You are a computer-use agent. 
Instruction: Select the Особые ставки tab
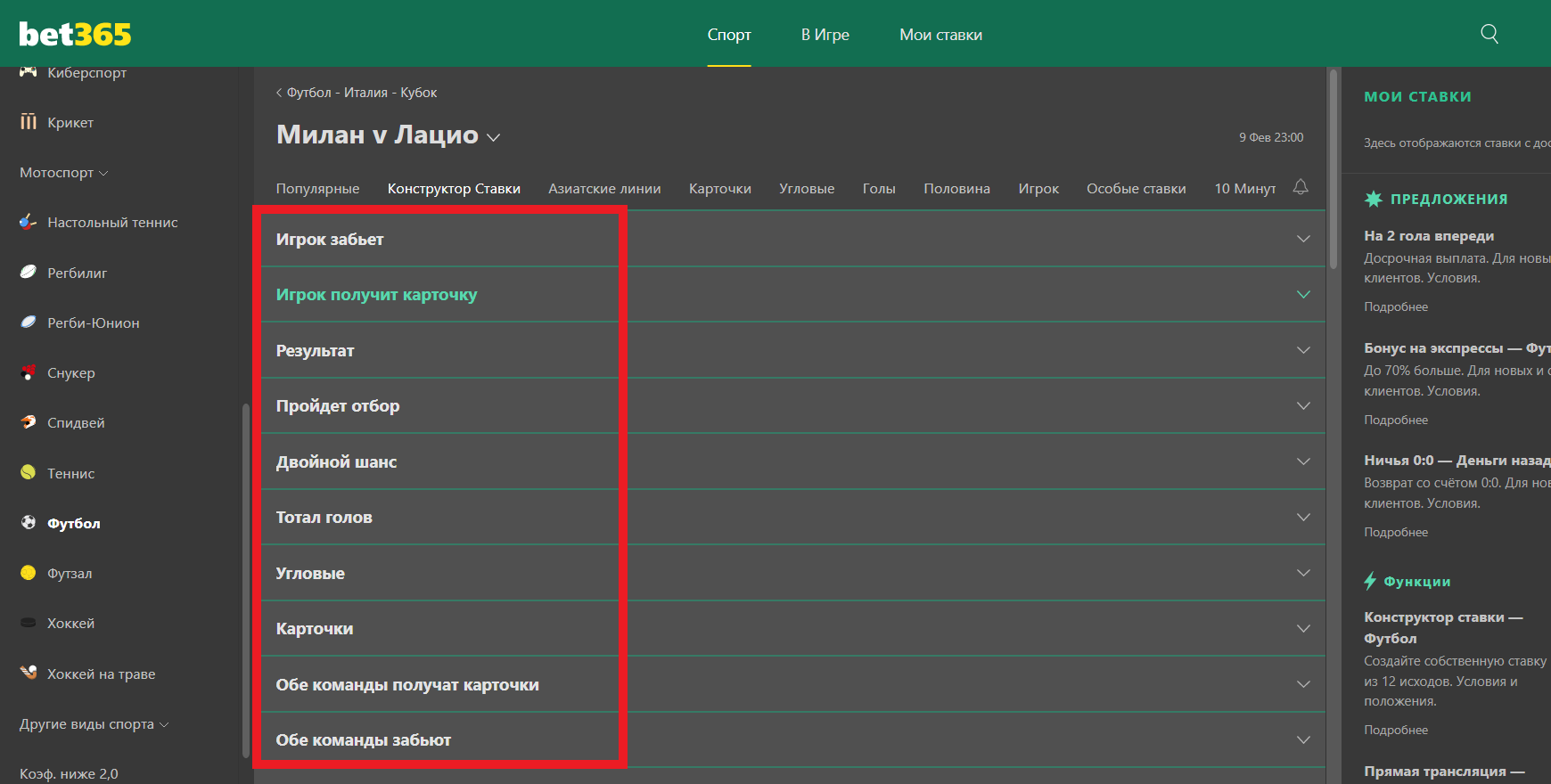(1136, 188)
